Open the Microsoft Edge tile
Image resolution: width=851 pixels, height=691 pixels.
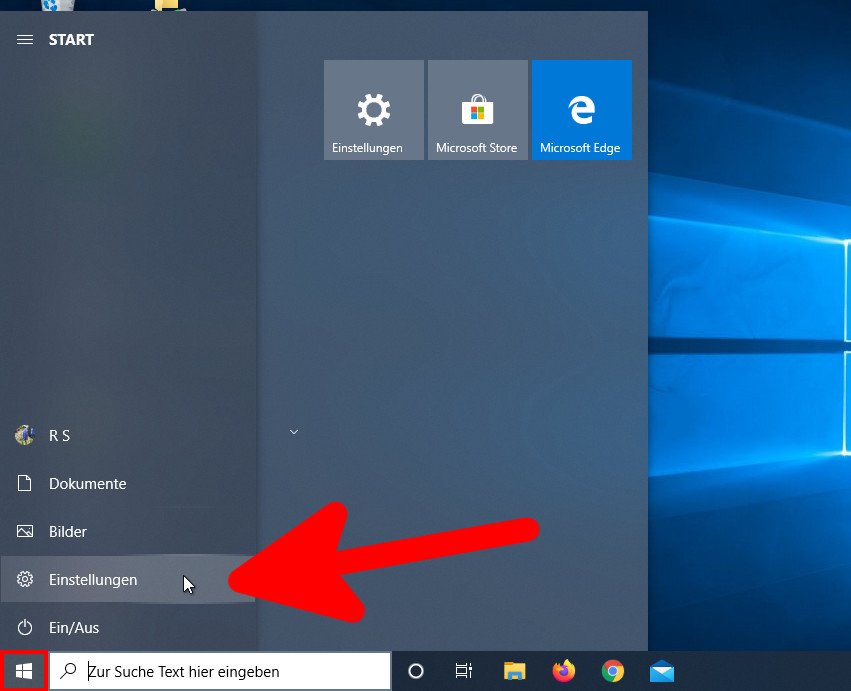click(582, 110)
